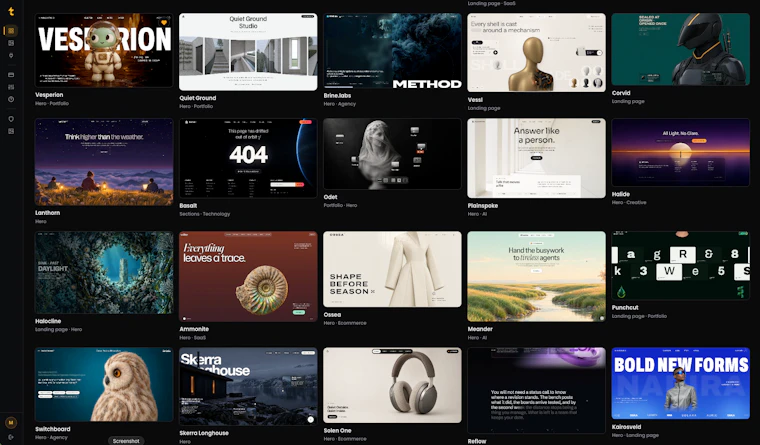The height and width of the screenshot is (445, 760).
Task: Click 'Sections · Technology' under Basalt
Action: 205,214
